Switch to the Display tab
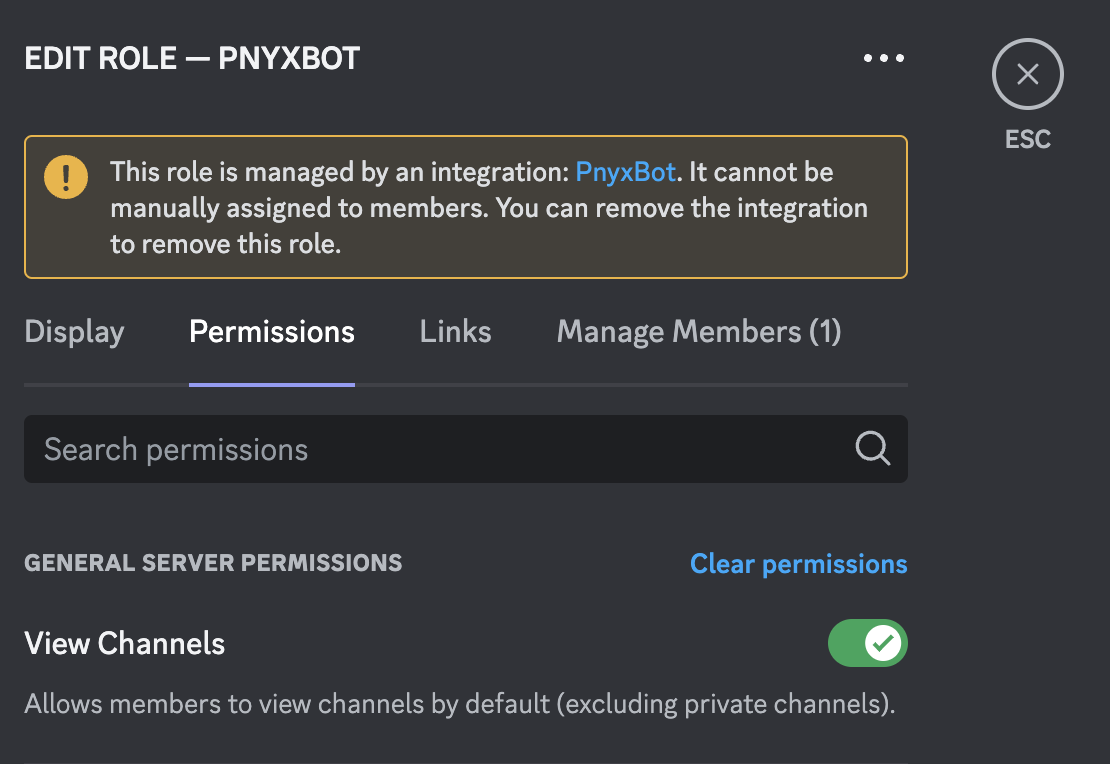This screenshot has height=764, width=1110. pos(74,332)
